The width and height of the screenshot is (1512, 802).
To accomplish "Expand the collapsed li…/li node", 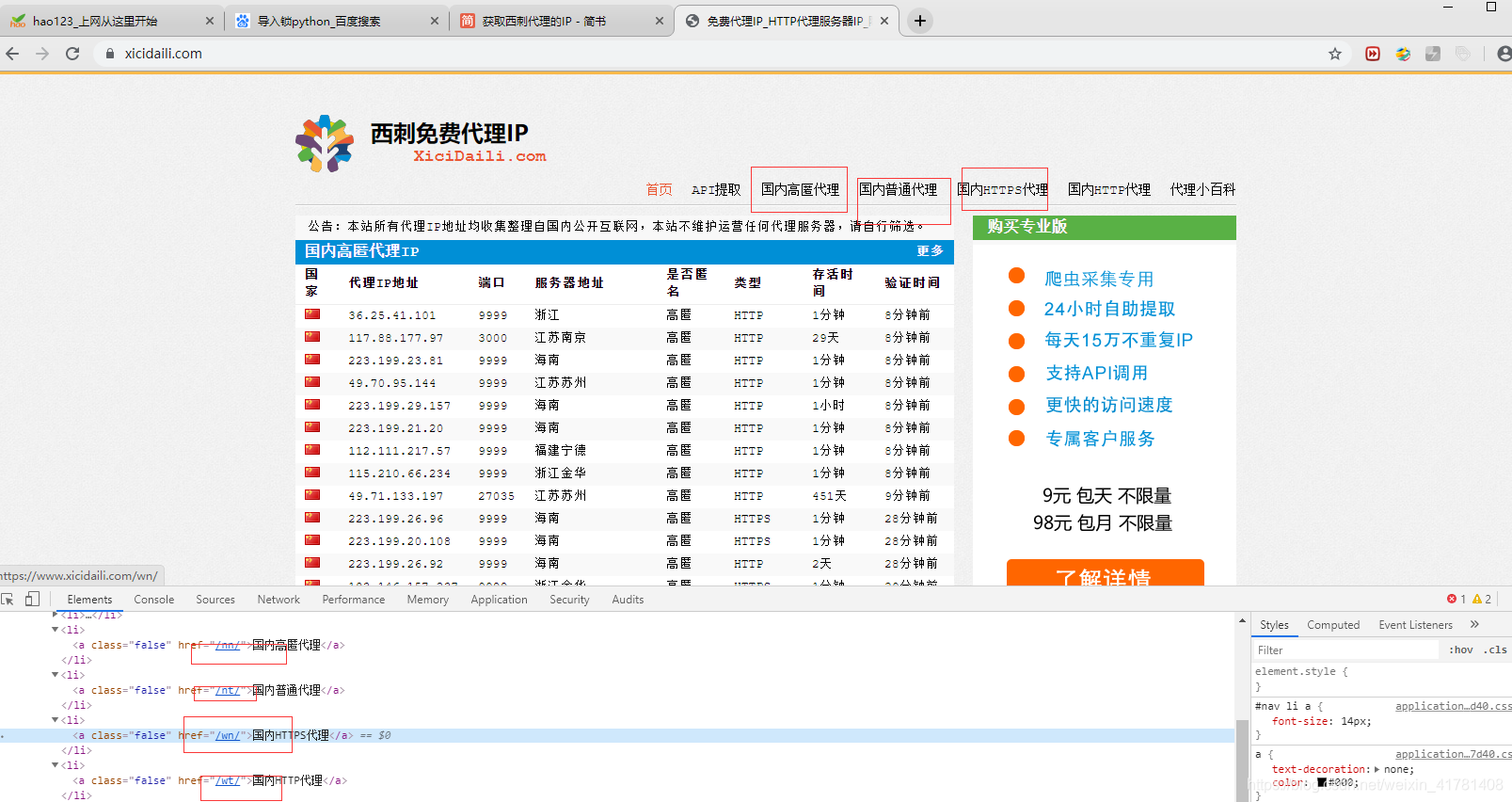I will [x=56, y=615].
